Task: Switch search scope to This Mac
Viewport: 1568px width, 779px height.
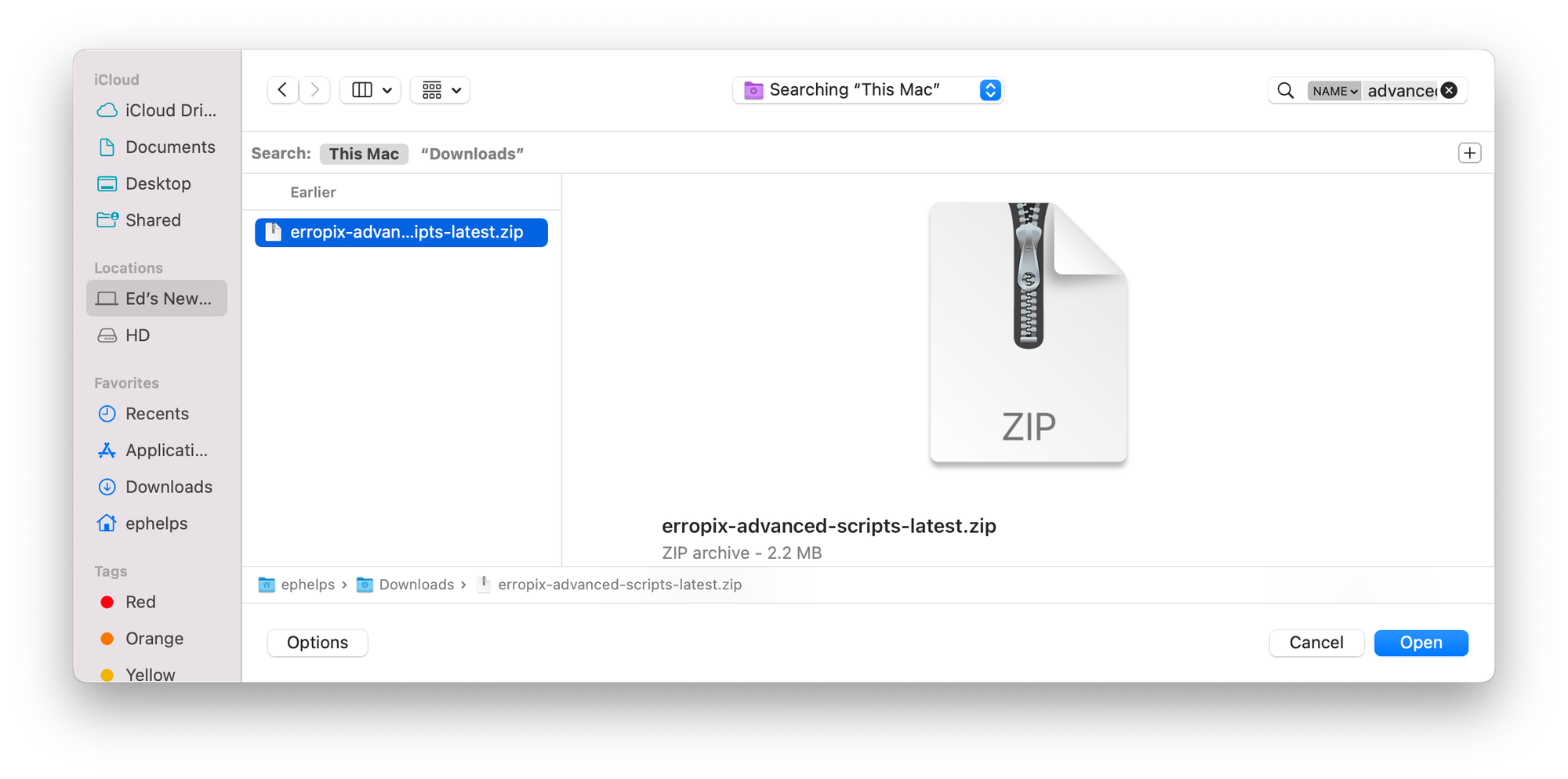Action: [364, 154]
